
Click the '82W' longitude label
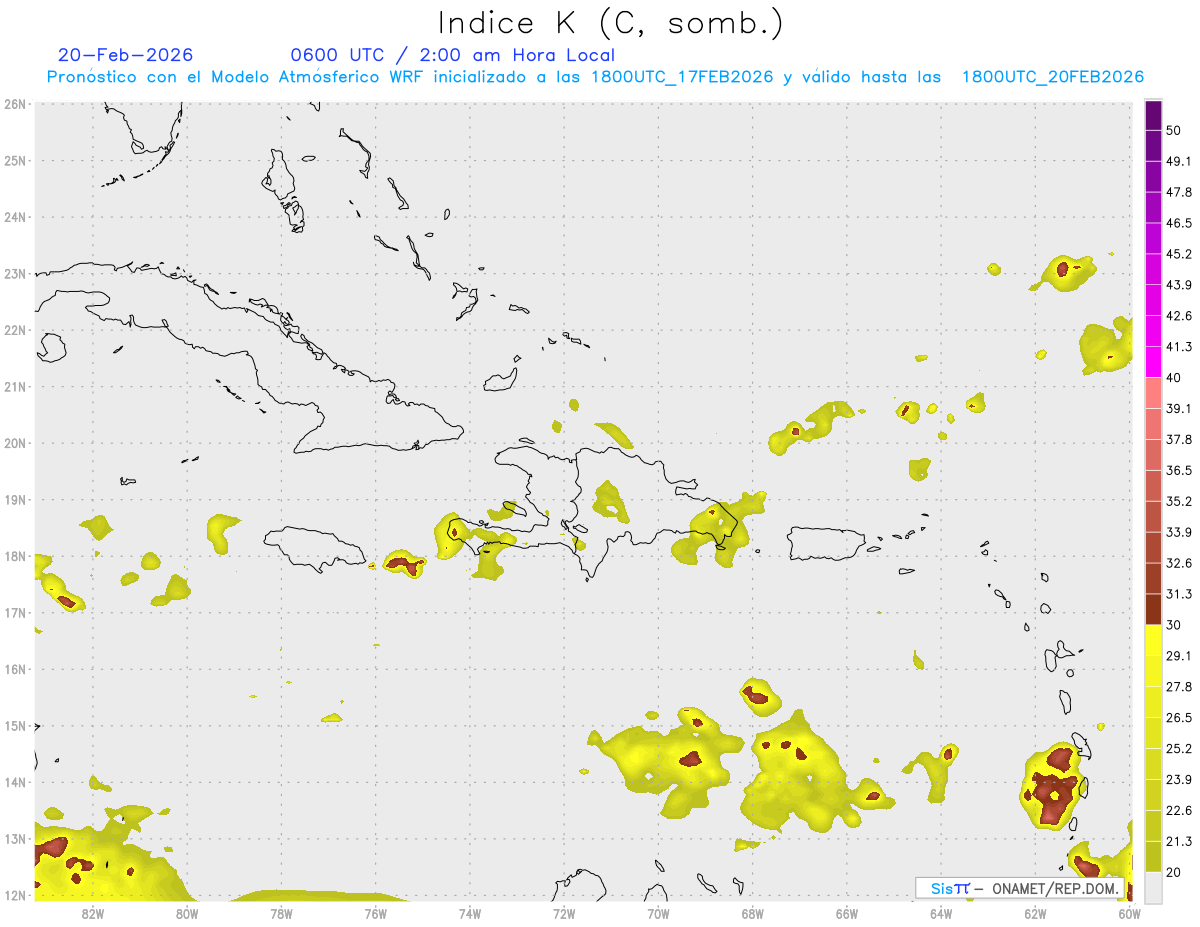click(93, 913)
